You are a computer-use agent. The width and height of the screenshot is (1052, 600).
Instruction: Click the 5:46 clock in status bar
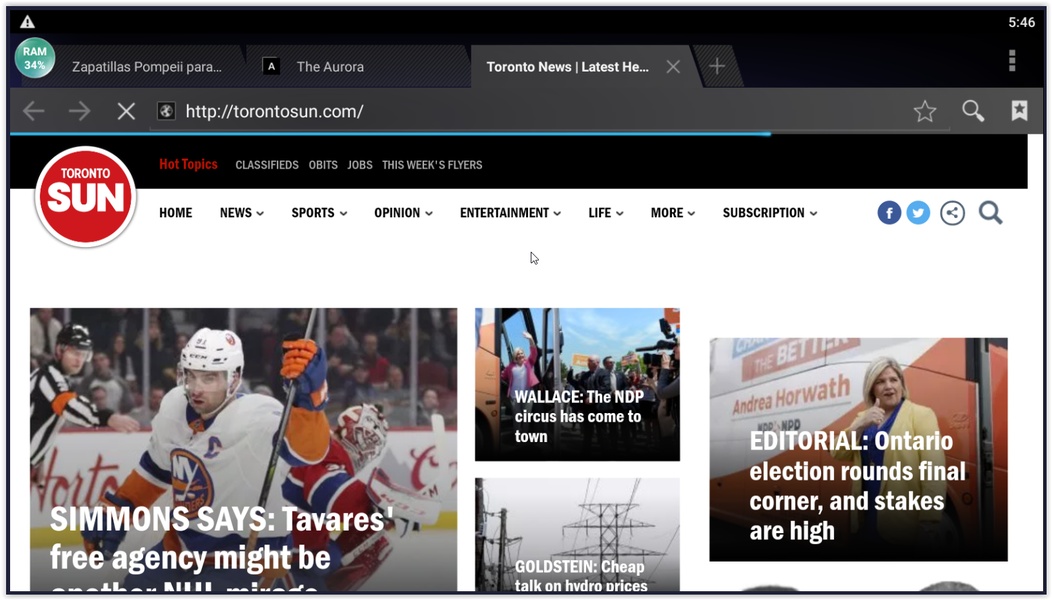pyautogui.click(x=1021, y=22)
